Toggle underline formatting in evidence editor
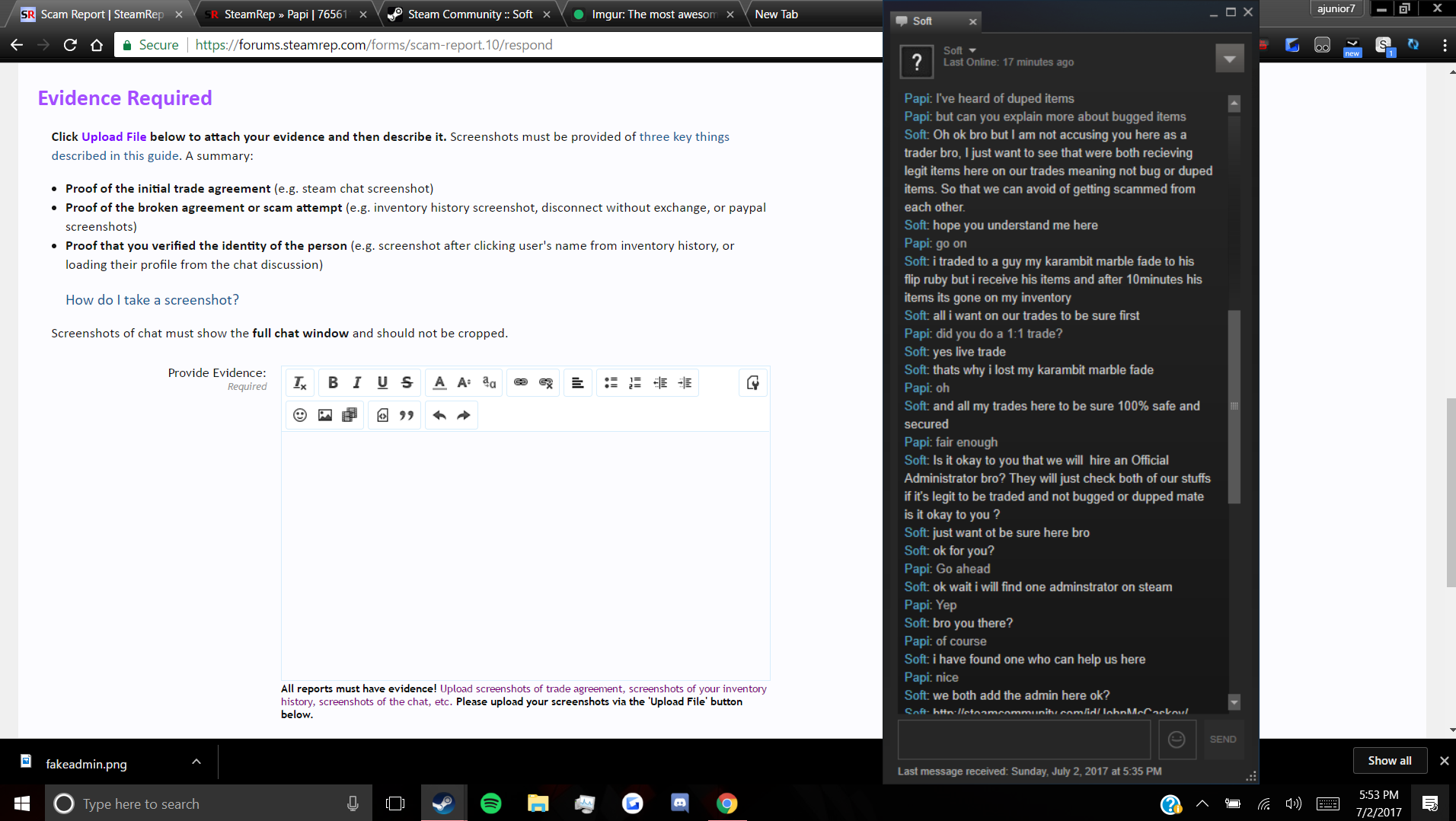 point(382,382)
